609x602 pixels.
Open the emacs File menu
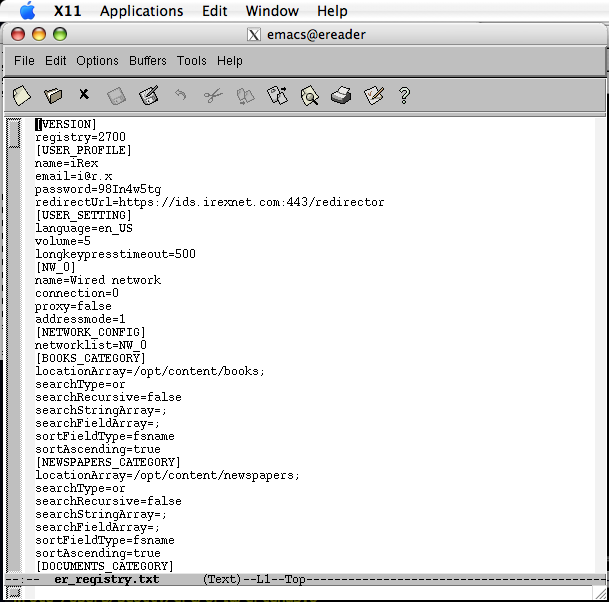point(24,61)
